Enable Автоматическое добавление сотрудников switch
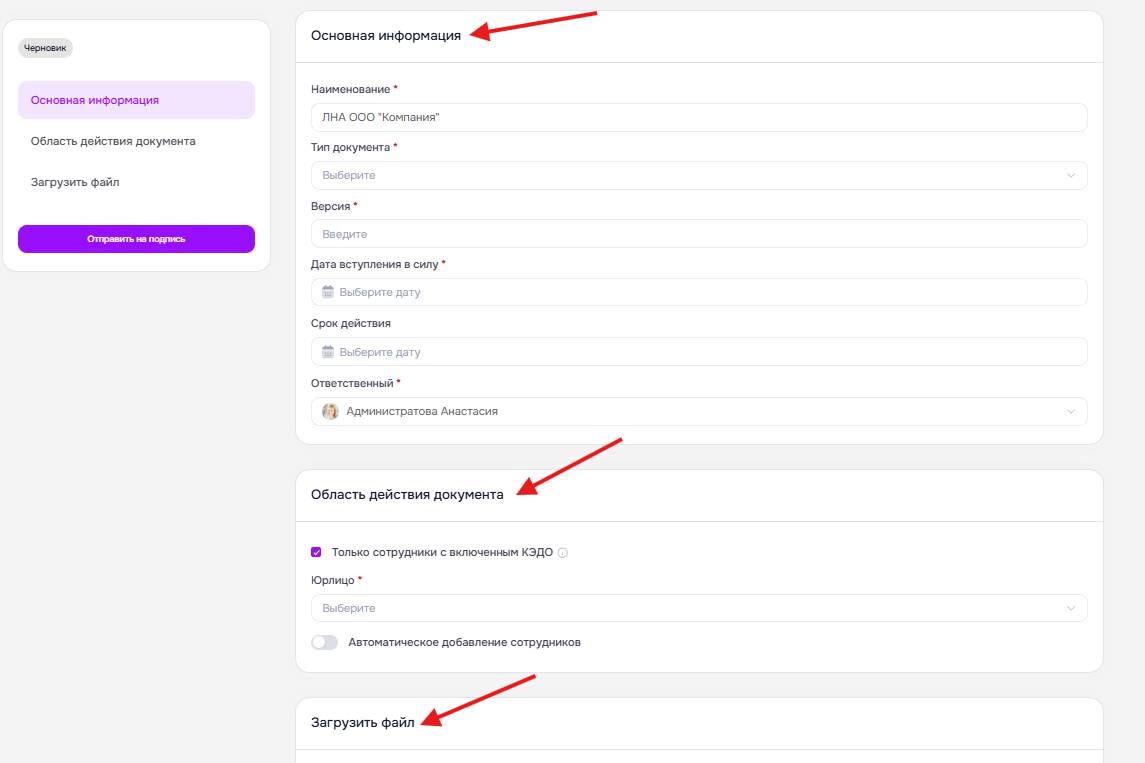This screenshot has height=763, width=1145. click(x=324, y=643)
